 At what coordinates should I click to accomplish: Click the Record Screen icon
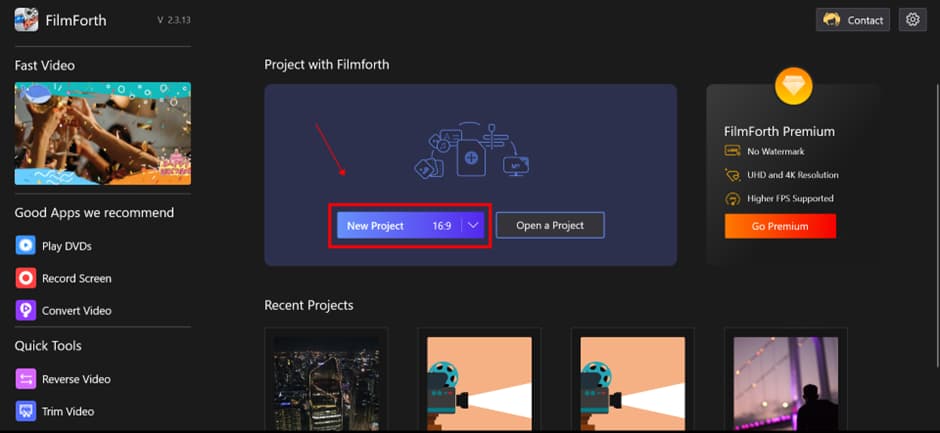pos(25,278)
